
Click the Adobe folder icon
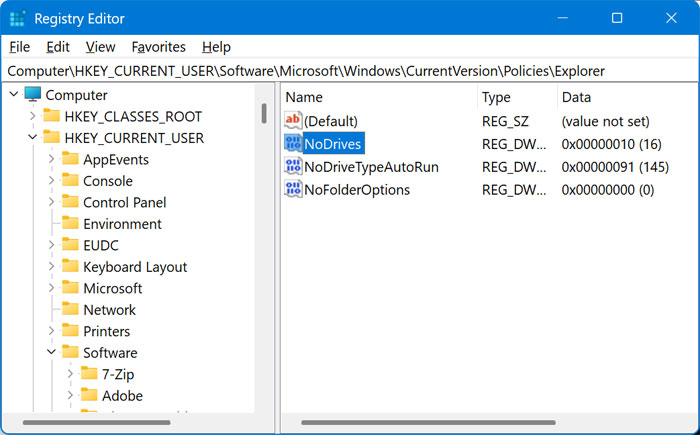click(x=89, y=394)
